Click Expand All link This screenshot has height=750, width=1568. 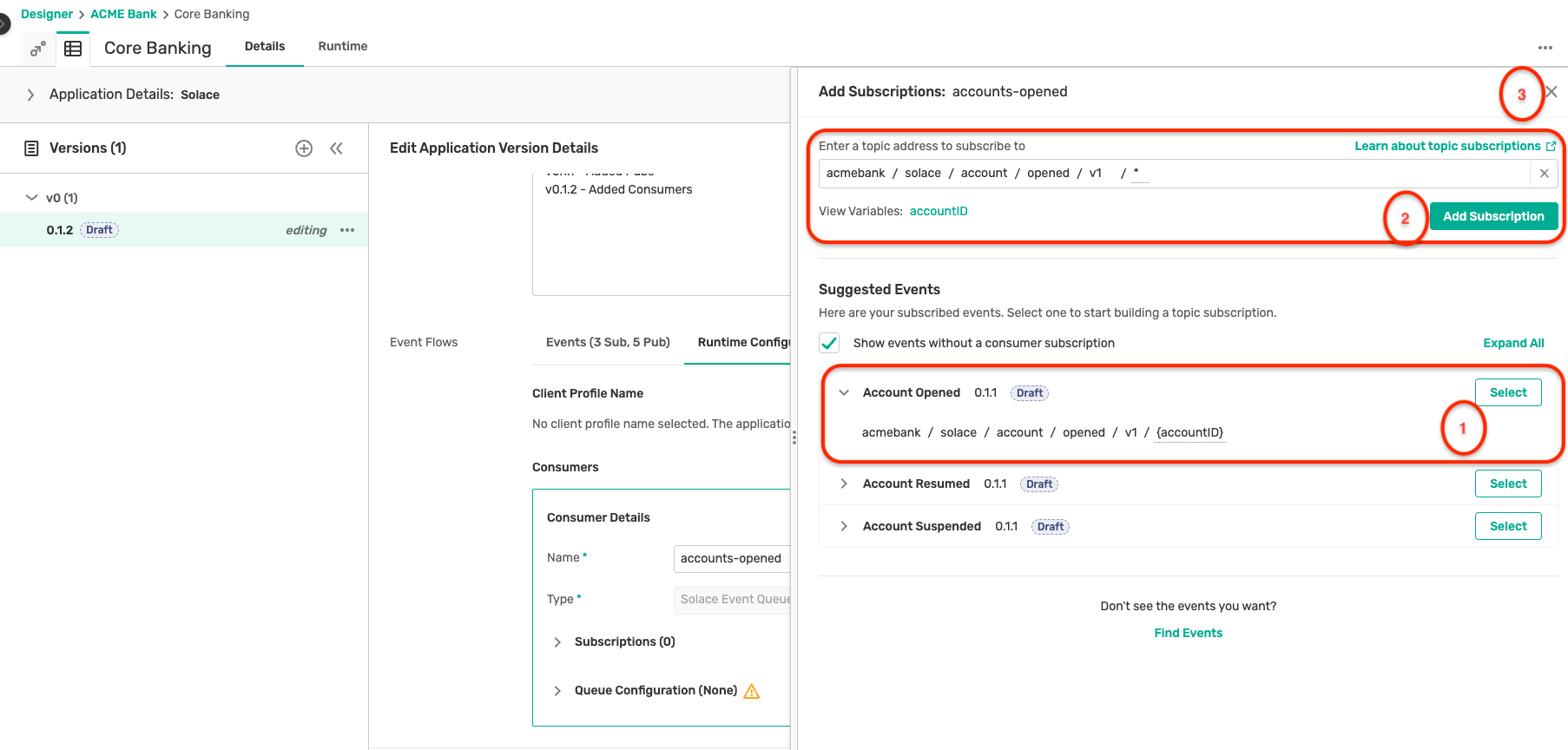pyautogui.click(x=1513, y=343)
